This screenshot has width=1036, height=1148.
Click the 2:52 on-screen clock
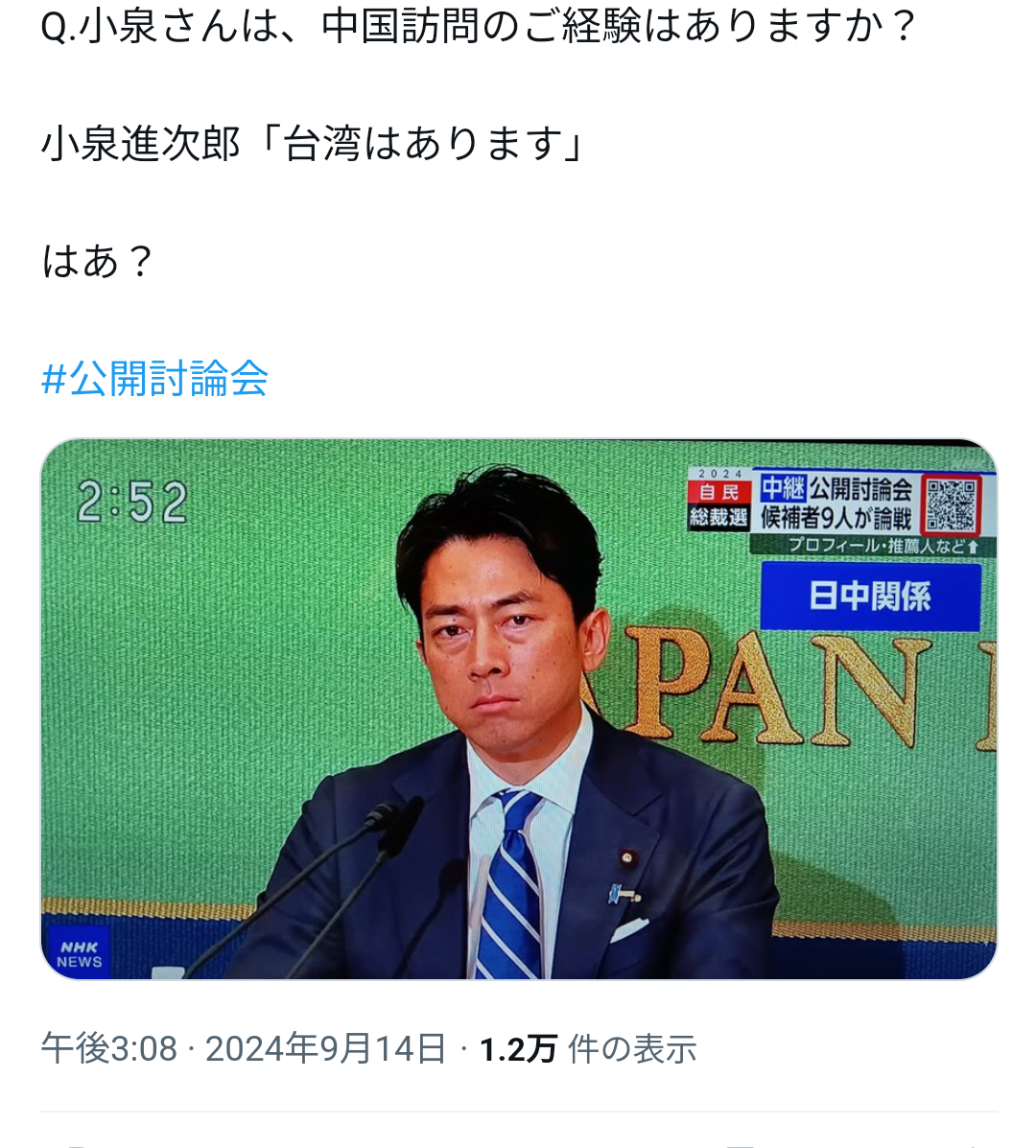pyautogui.click(x=132, y=503)
